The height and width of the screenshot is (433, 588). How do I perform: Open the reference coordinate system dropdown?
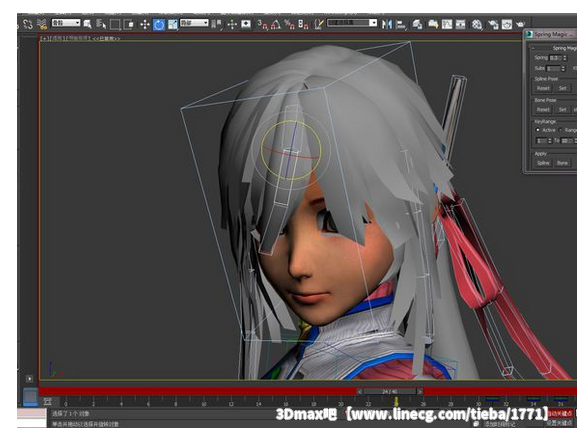[x=194, y=23]
